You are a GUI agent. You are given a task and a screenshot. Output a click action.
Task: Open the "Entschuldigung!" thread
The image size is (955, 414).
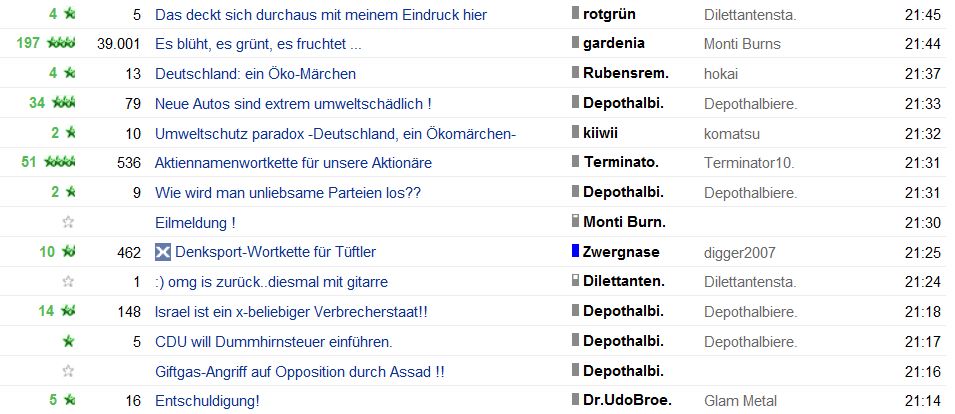point(207,401)
